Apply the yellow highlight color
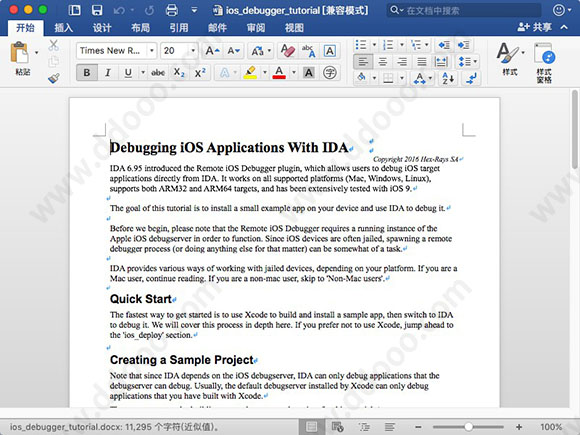This screenshot has height=435, width=580. coord(250,72)
